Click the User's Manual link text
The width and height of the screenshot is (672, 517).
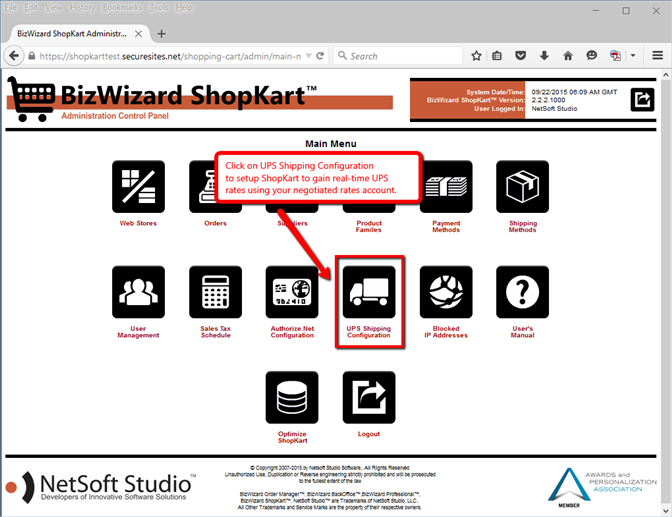tap(522, 332)
